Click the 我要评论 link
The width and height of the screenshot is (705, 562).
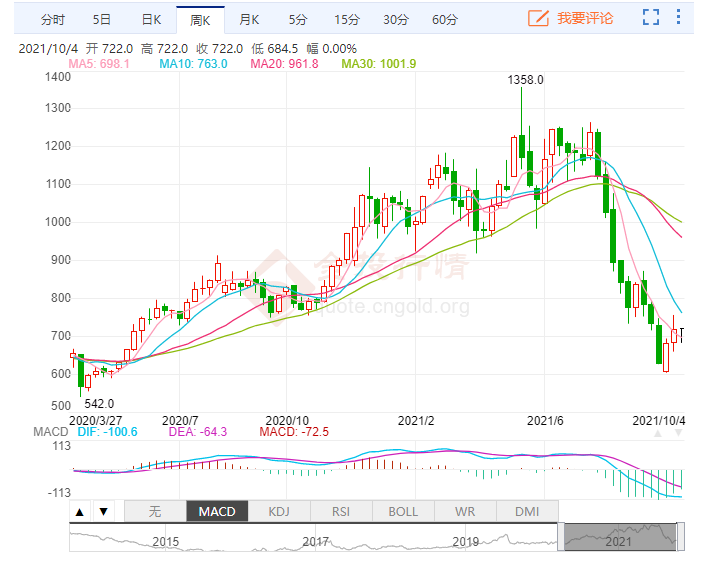[x=585, y=18]
